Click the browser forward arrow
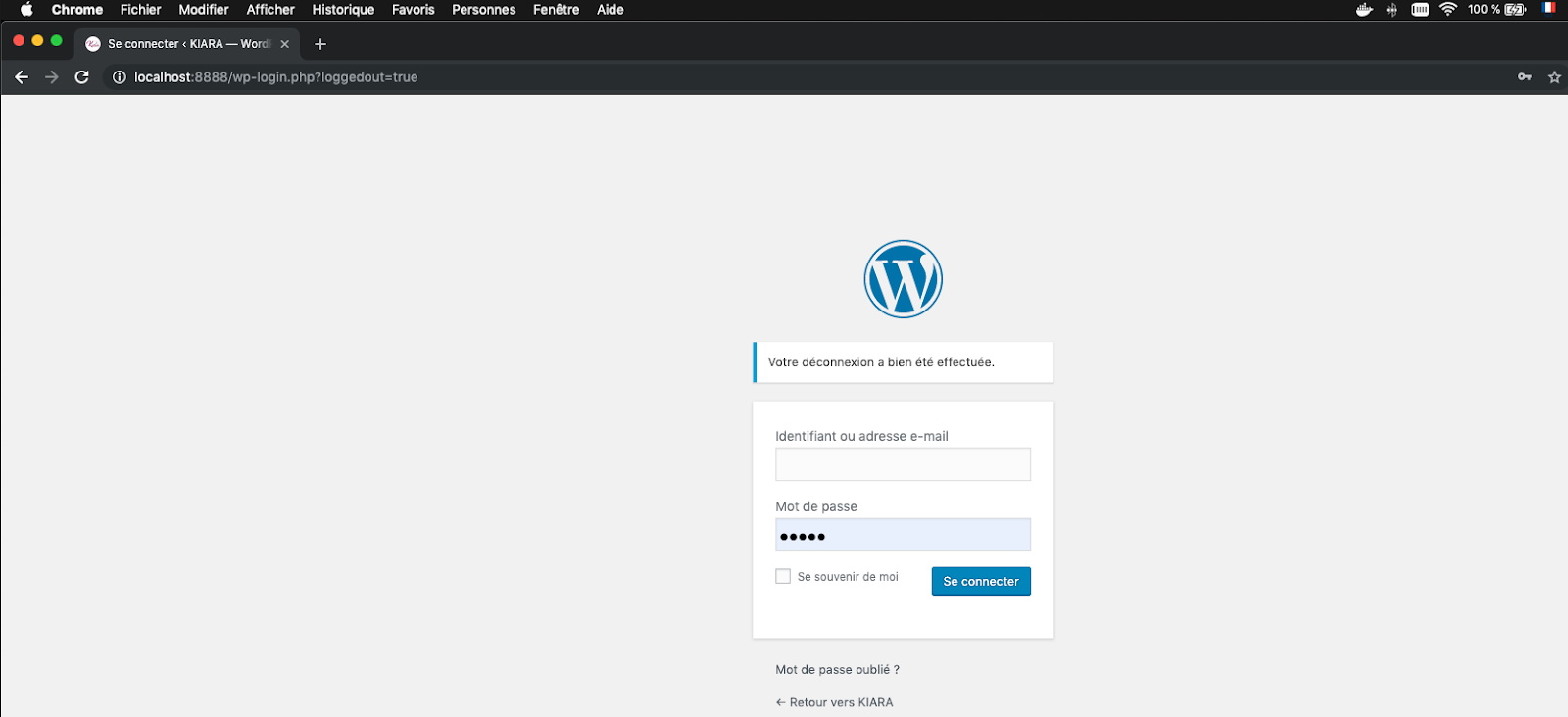 (52, 77)
